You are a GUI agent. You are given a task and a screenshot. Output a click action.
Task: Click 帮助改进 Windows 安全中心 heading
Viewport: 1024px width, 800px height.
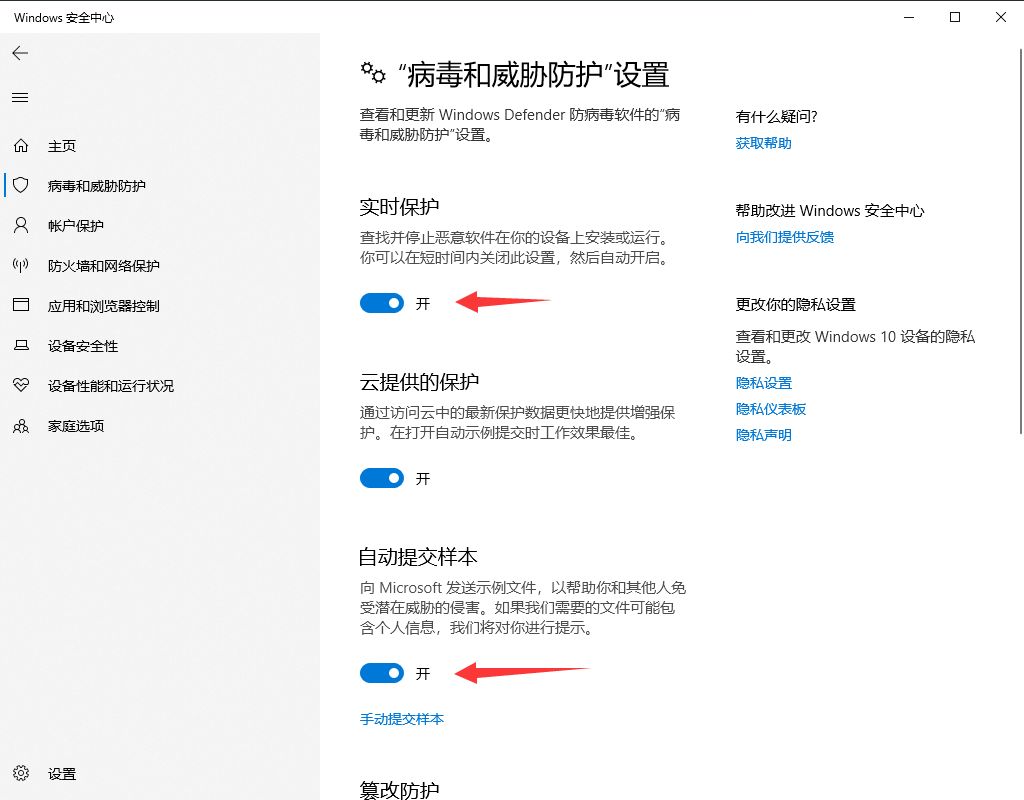pyautogui.click(x=830, y=211)
